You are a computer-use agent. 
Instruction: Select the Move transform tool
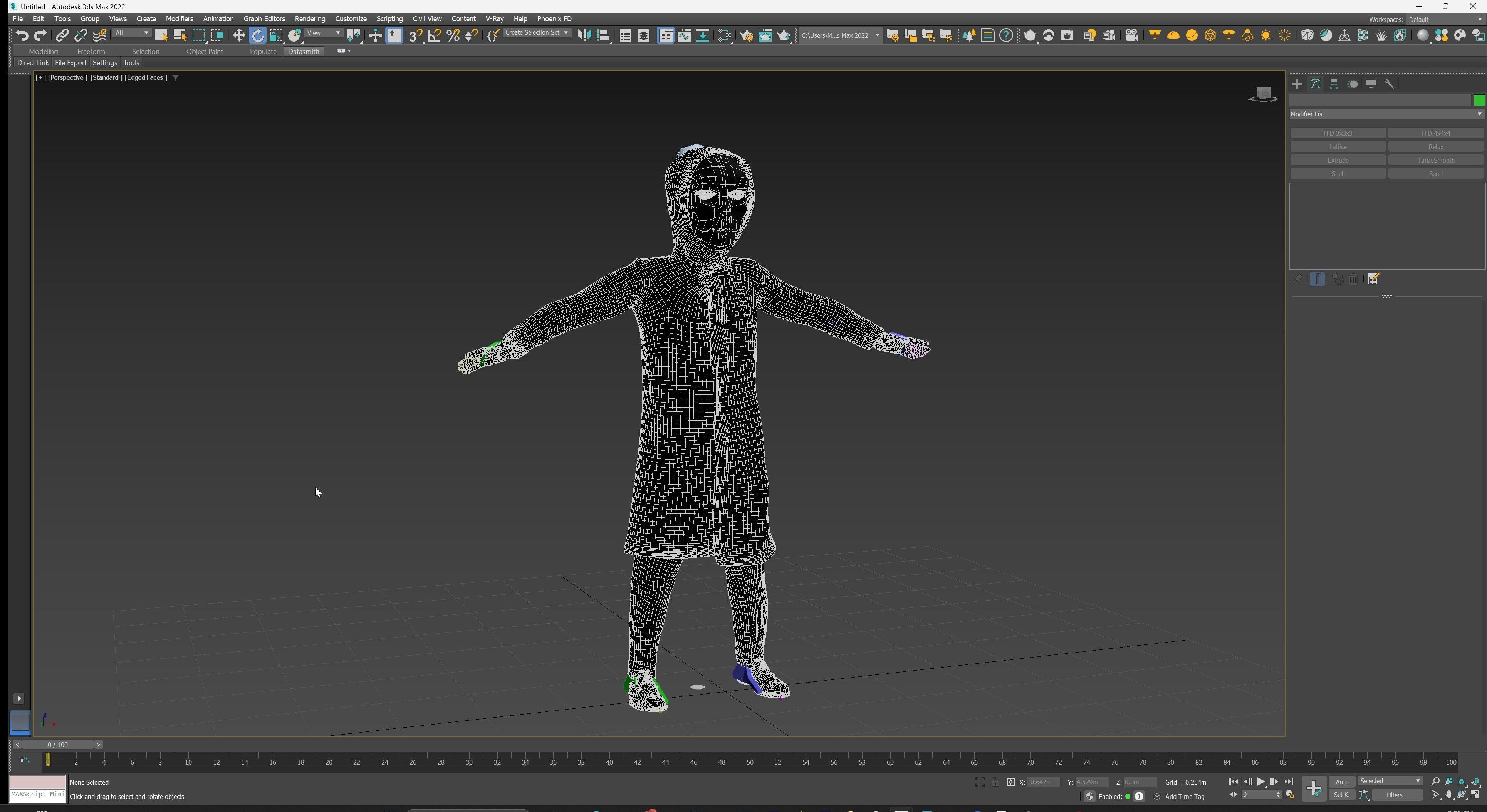click(x=238, y=36)
